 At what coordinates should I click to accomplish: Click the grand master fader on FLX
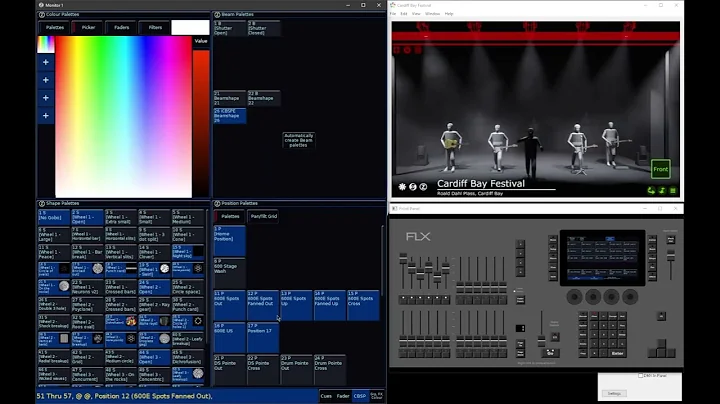[671, 257]
